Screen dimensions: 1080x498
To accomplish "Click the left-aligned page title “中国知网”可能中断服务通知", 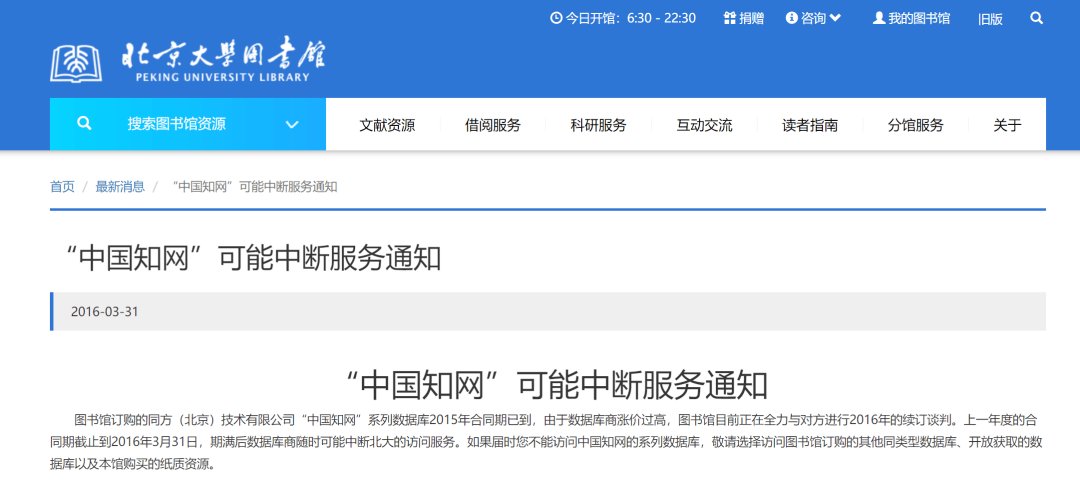I will pos(254,258).
